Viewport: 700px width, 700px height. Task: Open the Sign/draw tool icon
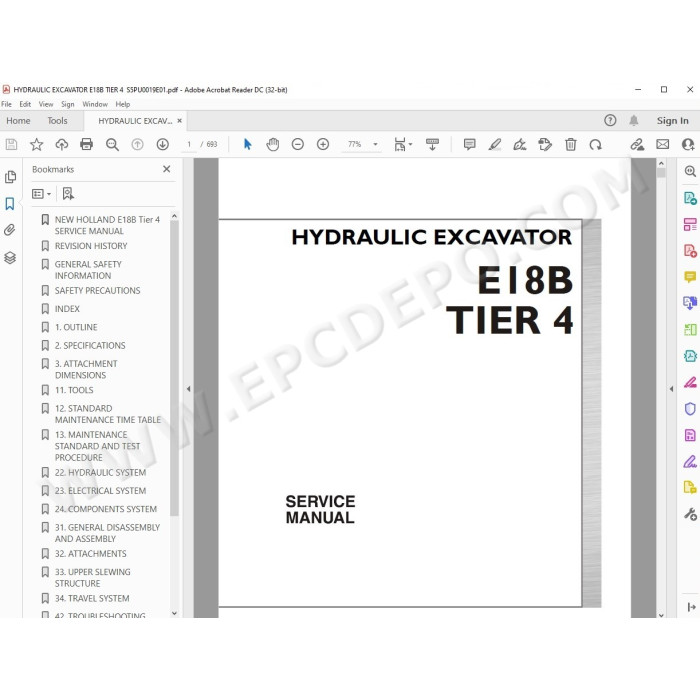pyautogui.click(x=520, y=144)
